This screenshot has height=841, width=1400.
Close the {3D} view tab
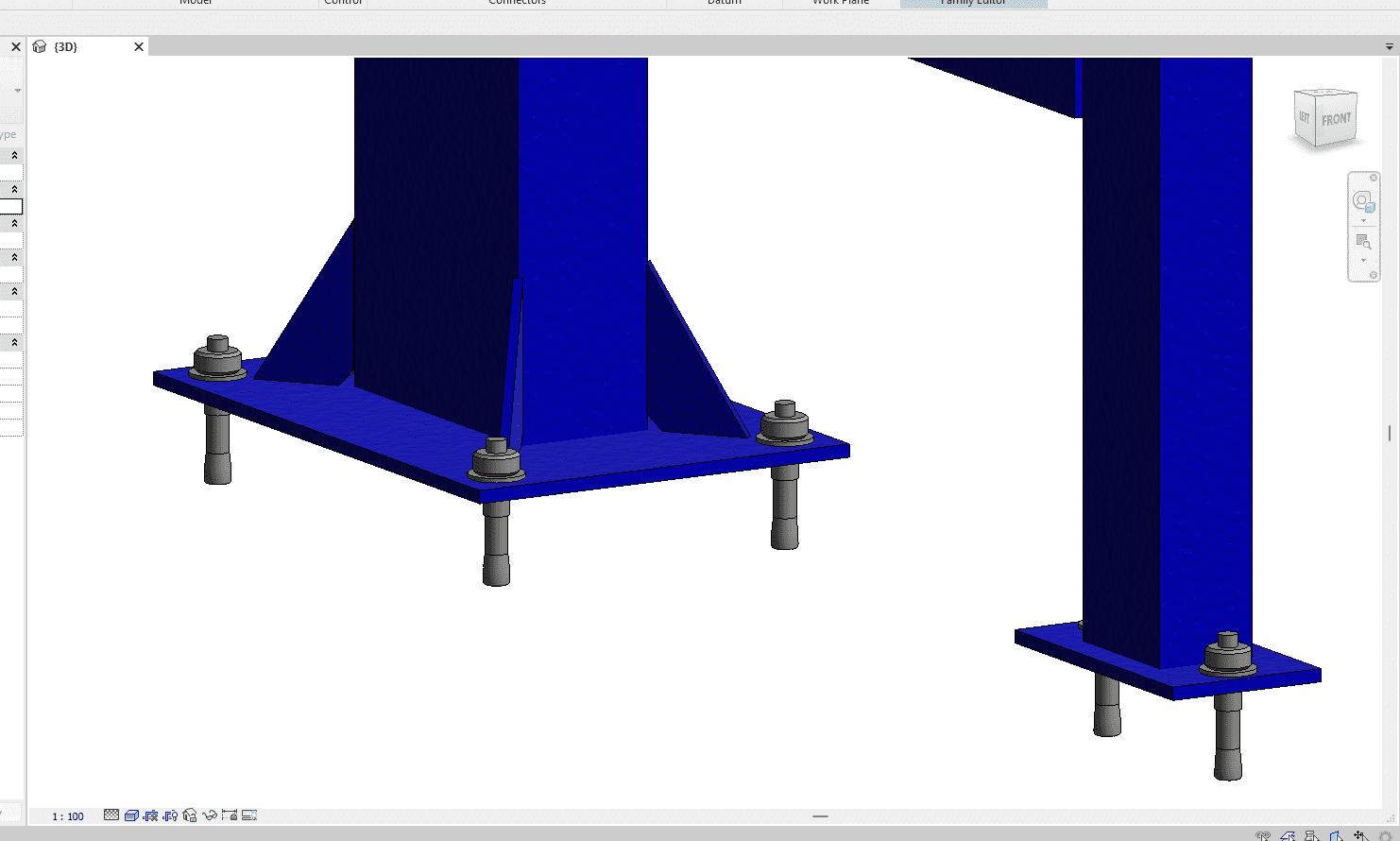[139, 46]
